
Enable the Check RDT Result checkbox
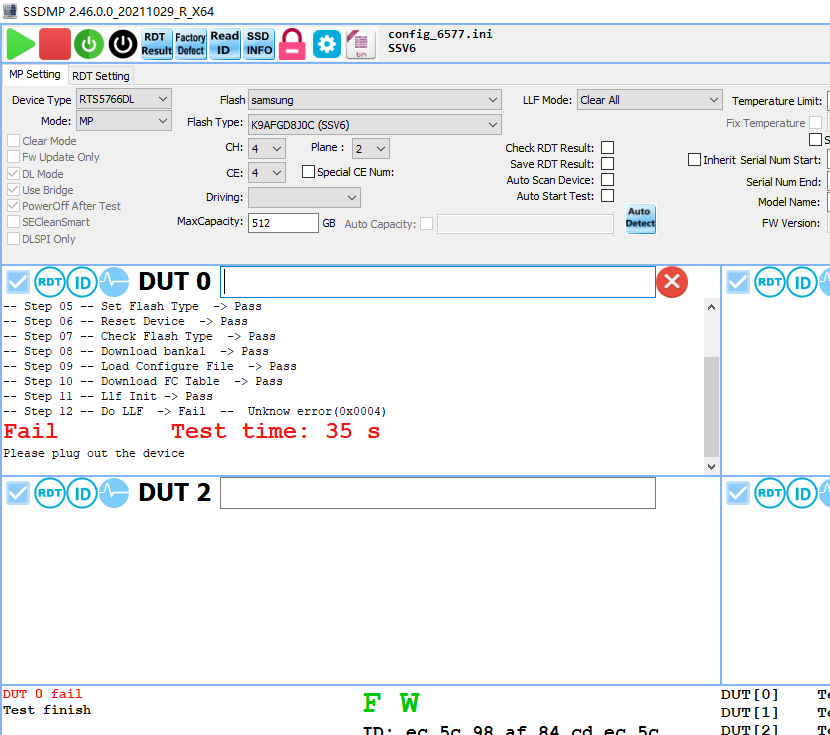pos(607,148)
